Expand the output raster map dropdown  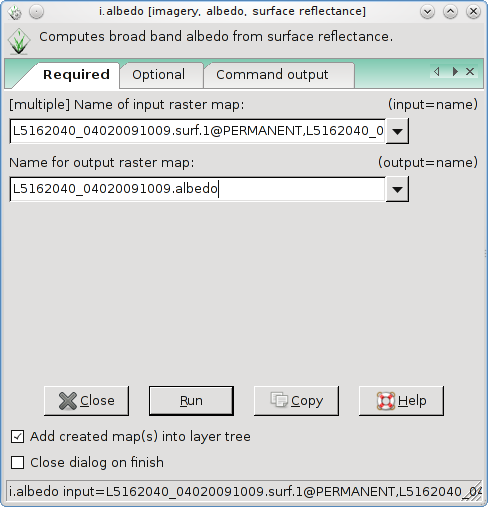[x=397, y=190]
